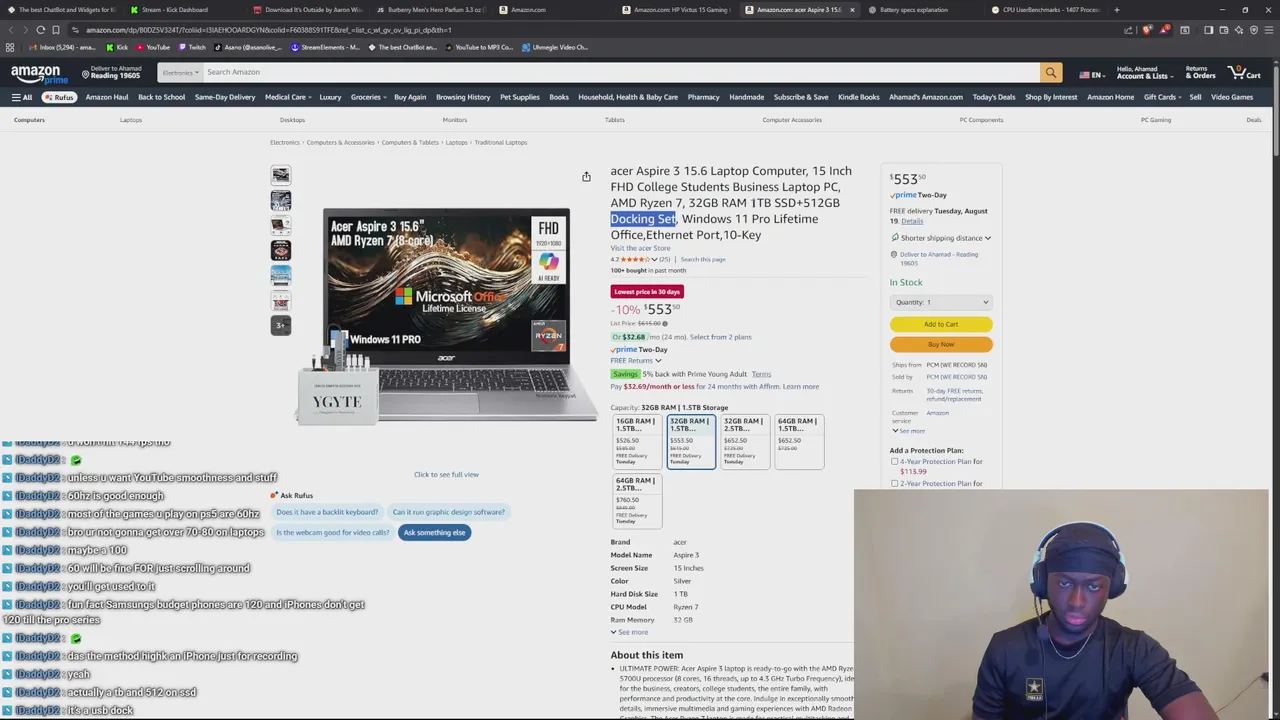This screenshot has width=1280, height=720.
Task: Switch to the Stream - Kick Dashboard tab
Action: (183, 10)
